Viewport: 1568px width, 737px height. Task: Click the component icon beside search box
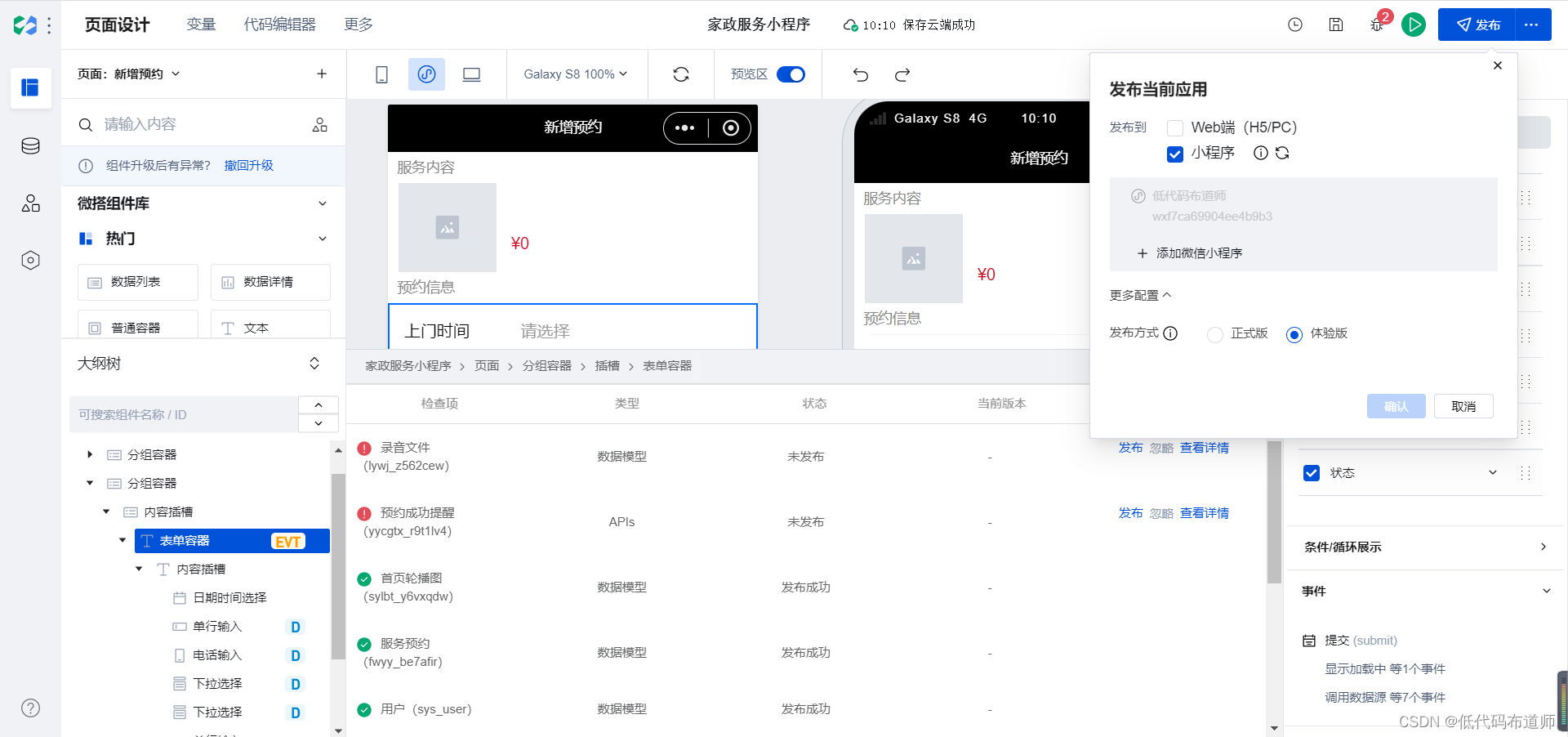[320, 124]
